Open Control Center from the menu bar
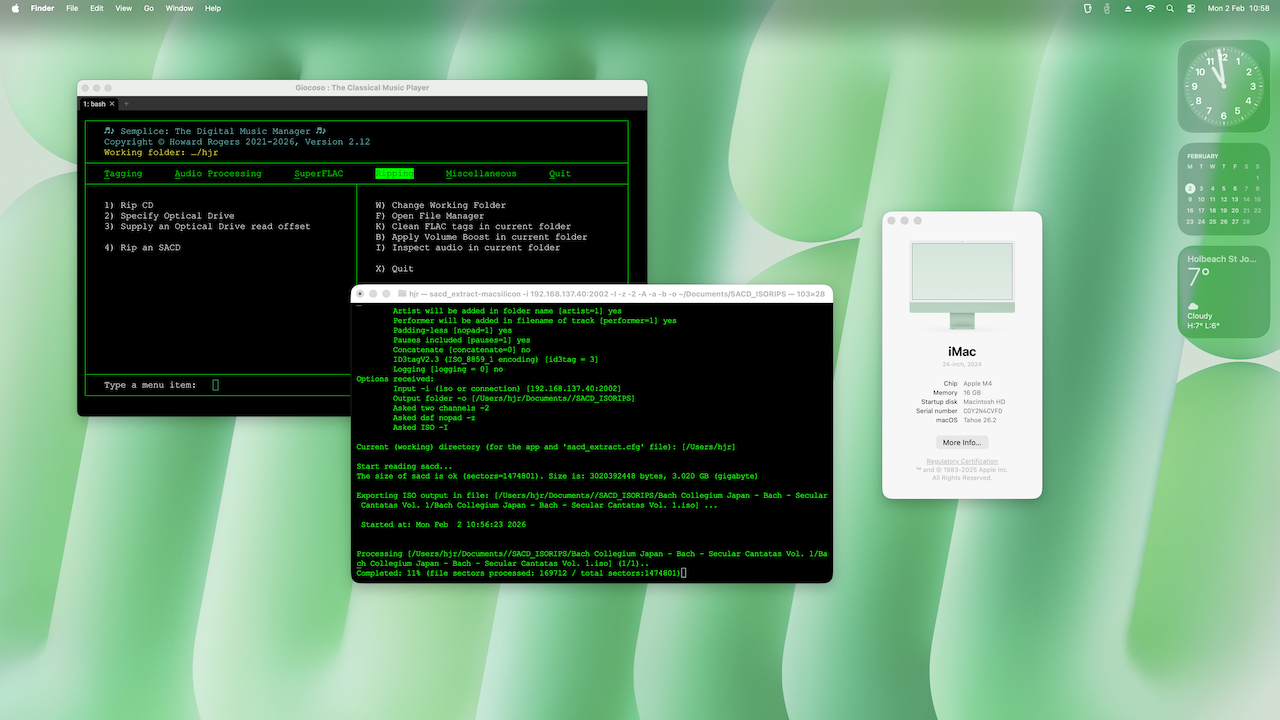Viewport: 1280px width, 720px height. click(1190, 8)
